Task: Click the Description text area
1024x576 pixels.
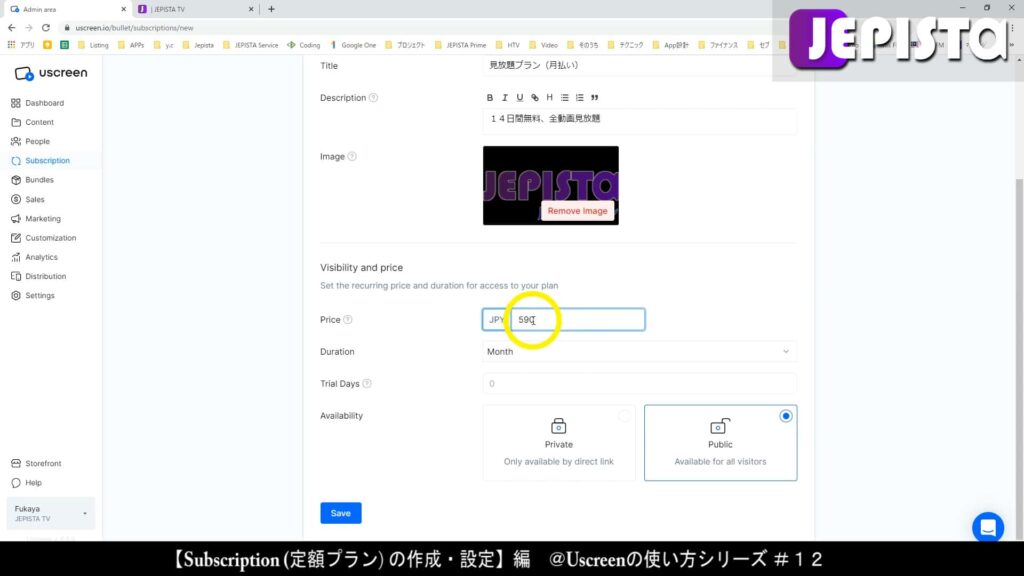Action: point(639,121)
